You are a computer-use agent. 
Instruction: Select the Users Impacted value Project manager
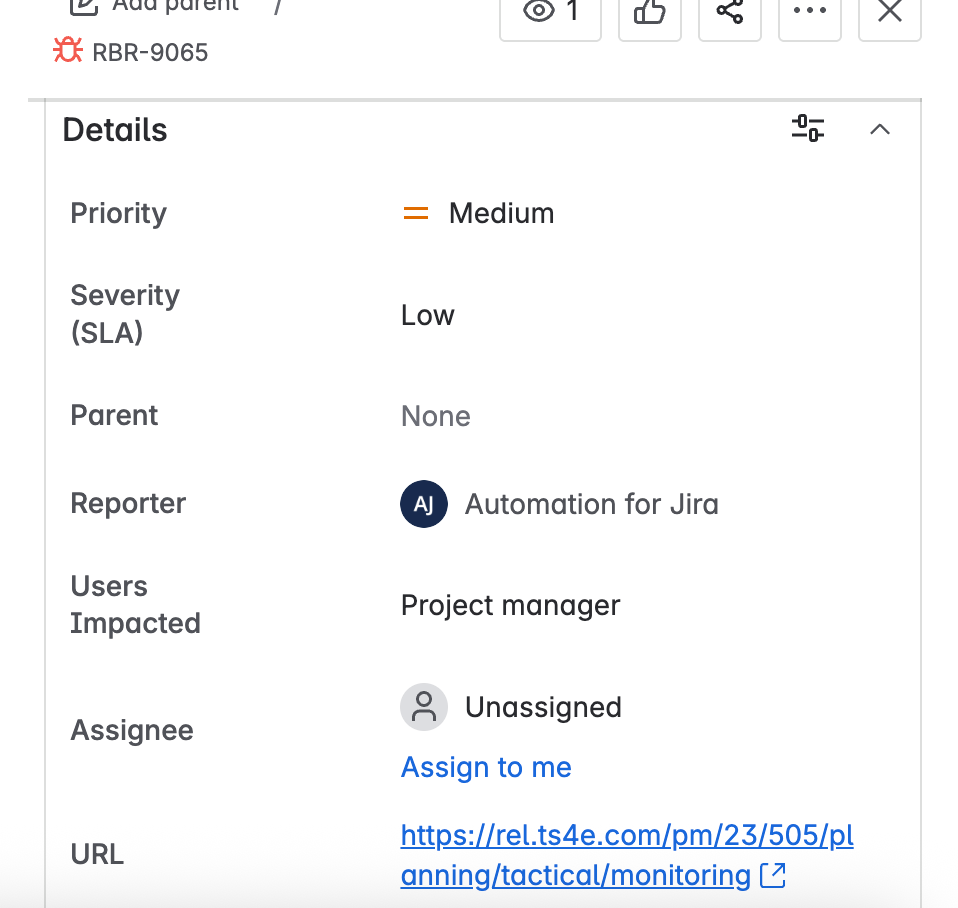coord(510,605)
